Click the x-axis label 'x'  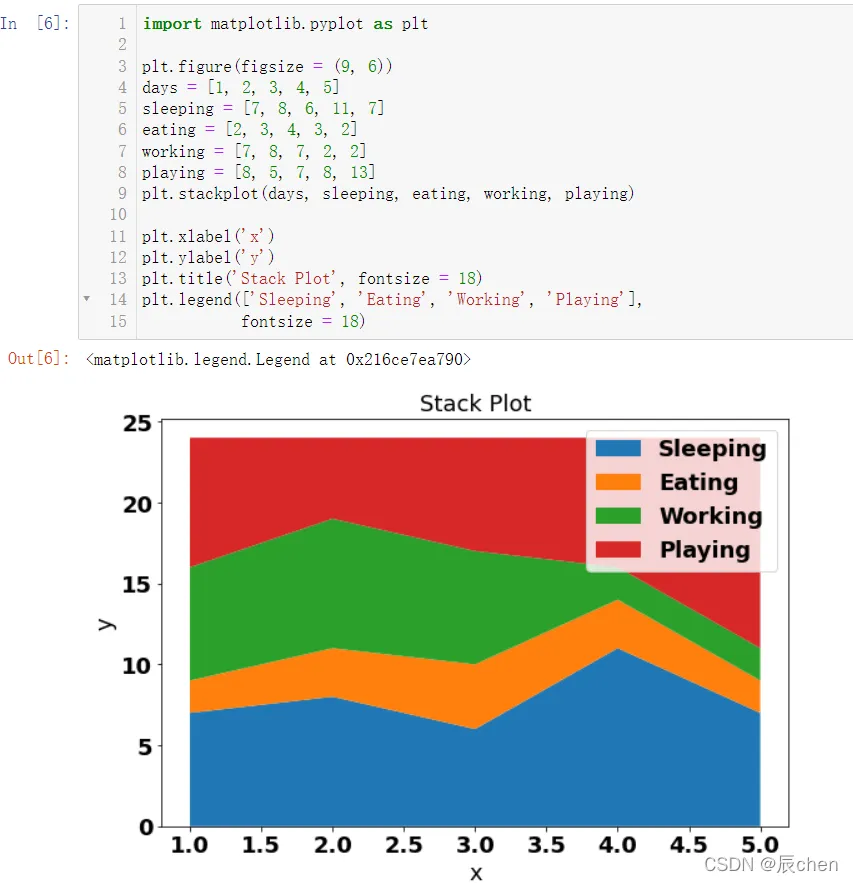coord(476,873)
